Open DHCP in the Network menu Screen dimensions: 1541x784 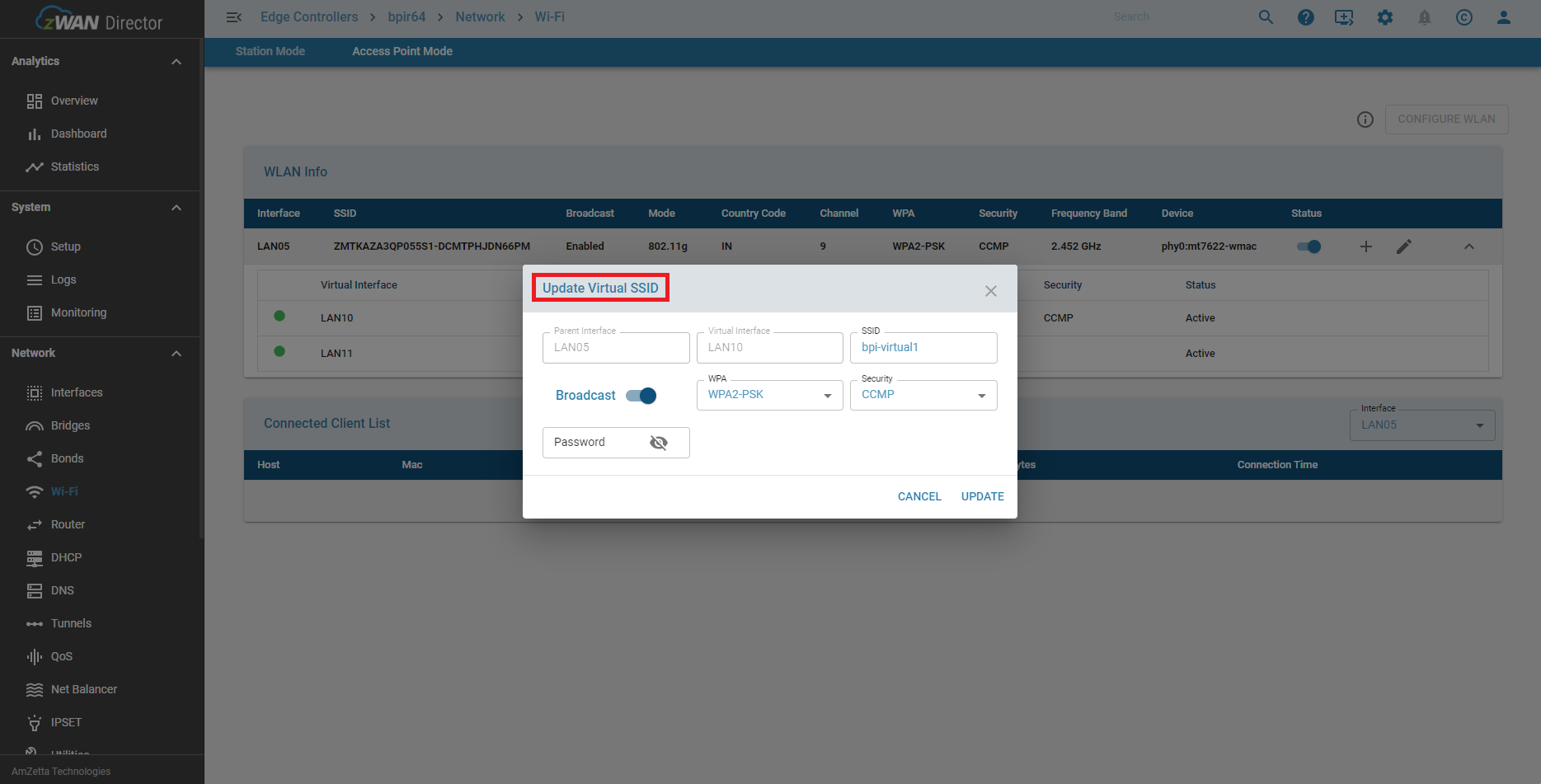click(x=66, y=557)
